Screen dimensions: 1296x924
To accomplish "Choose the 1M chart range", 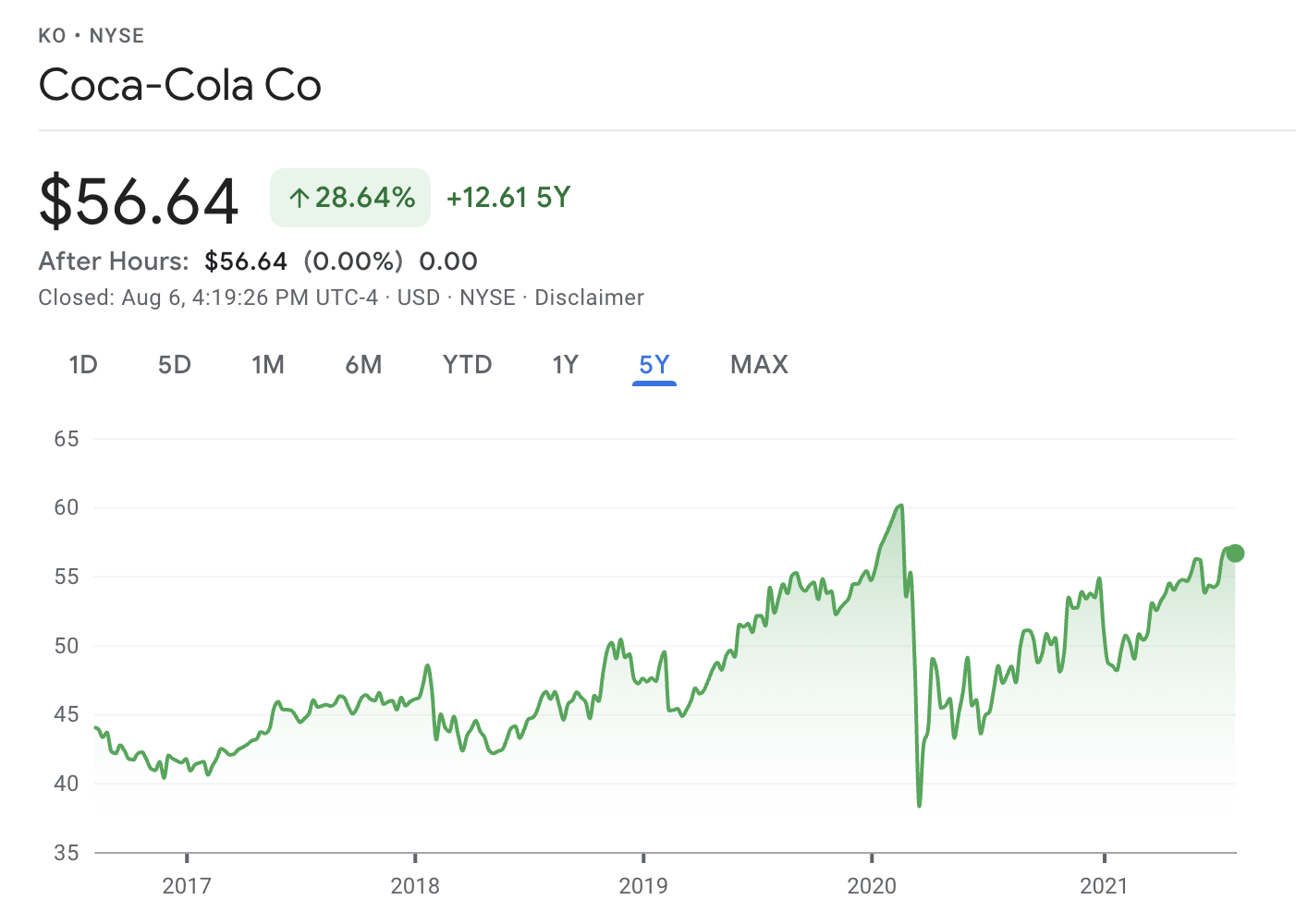I will [x=267, y=365].
